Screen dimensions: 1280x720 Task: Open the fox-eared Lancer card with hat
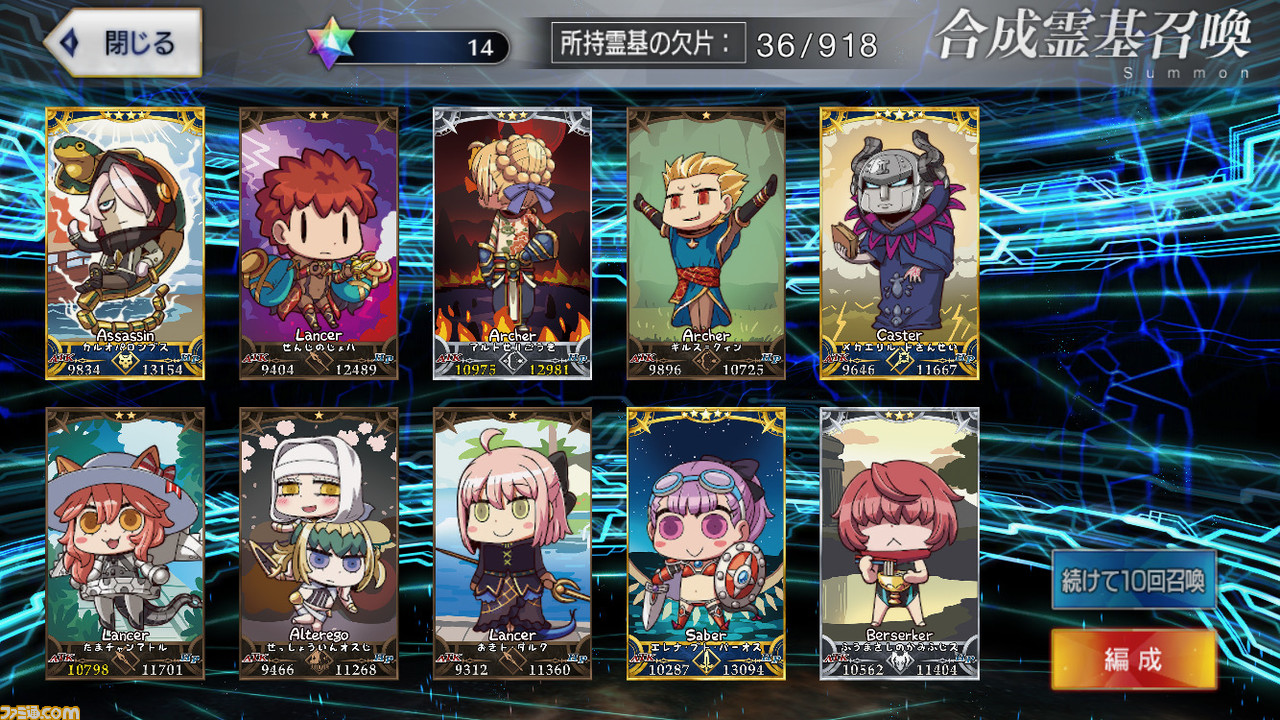click(125, 544)
